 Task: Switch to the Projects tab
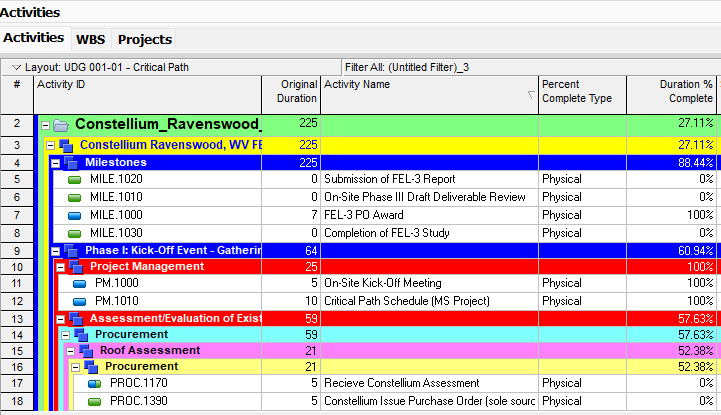pyautogui.click(x=145, y=40)
